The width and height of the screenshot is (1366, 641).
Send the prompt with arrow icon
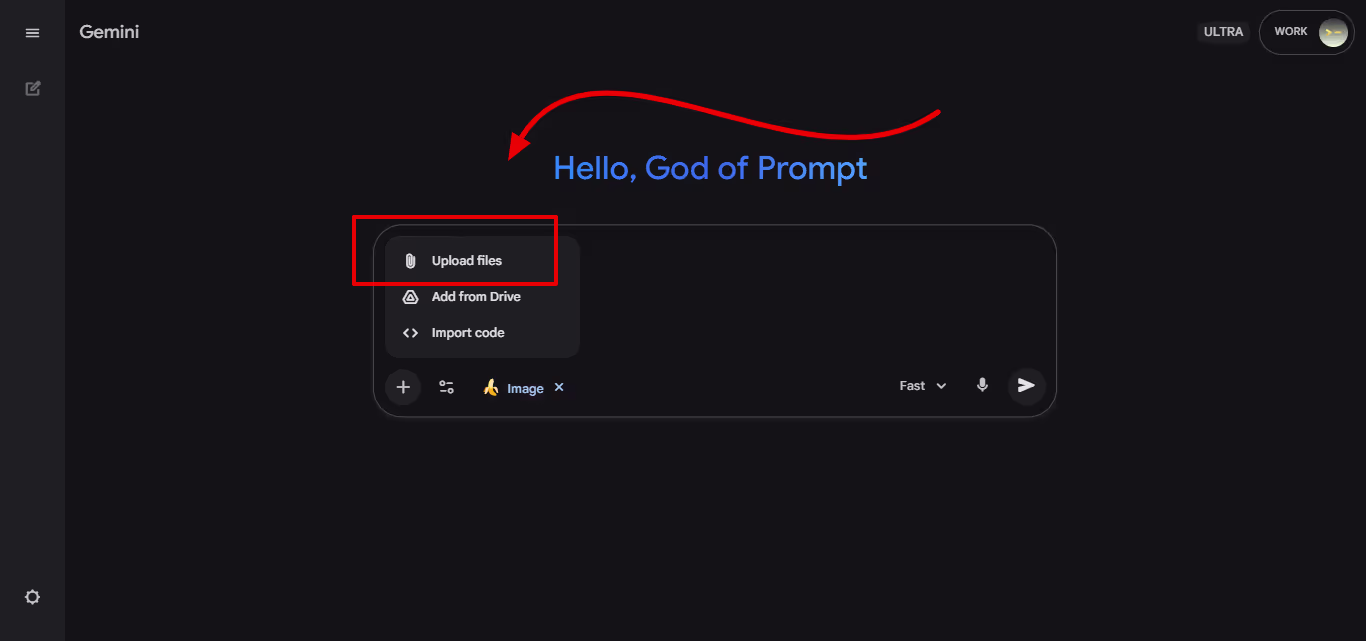[x=1026, y=385]
